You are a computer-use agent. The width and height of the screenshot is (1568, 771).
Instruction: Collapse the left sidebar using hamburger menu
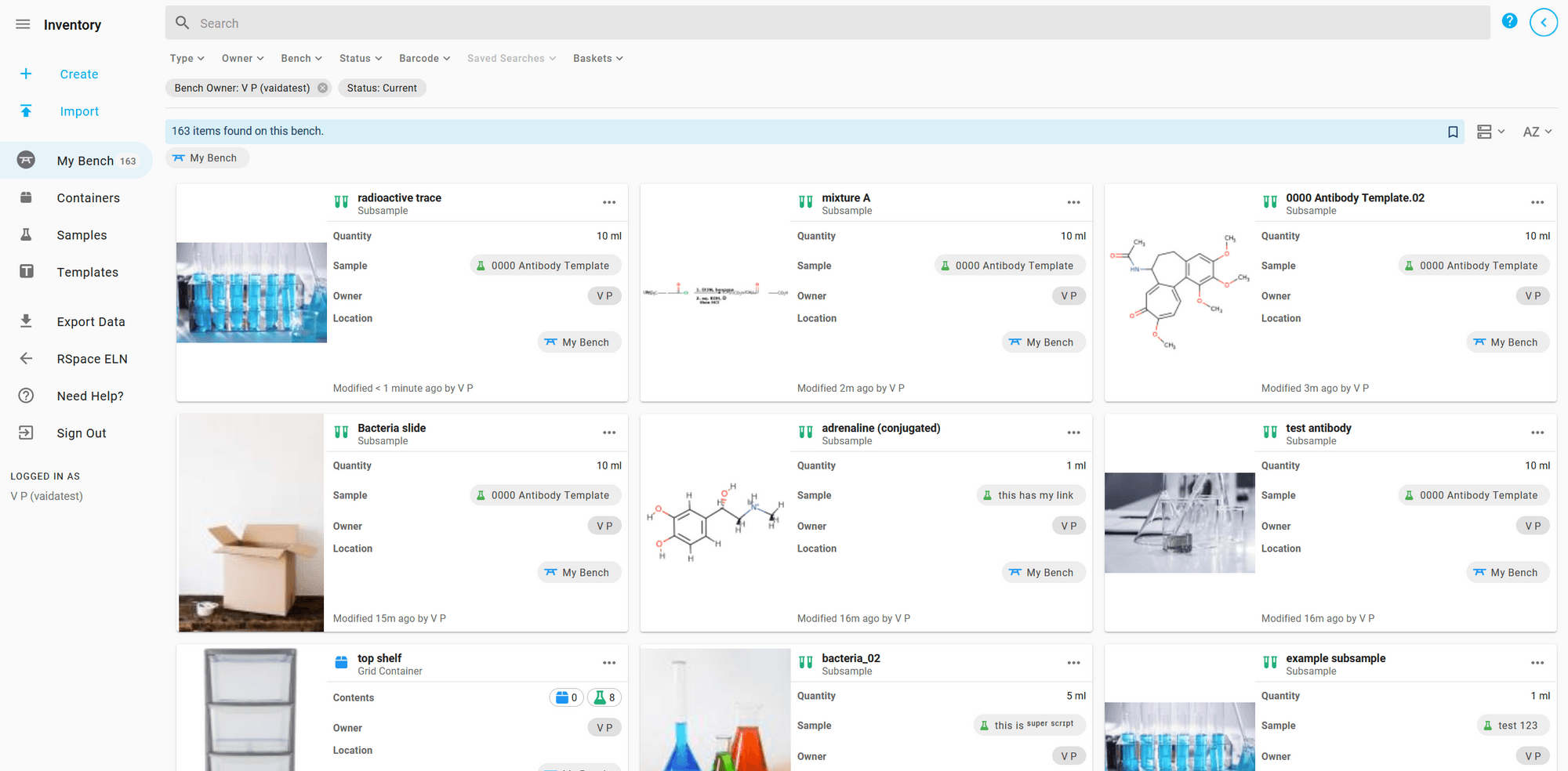[22, 23]
